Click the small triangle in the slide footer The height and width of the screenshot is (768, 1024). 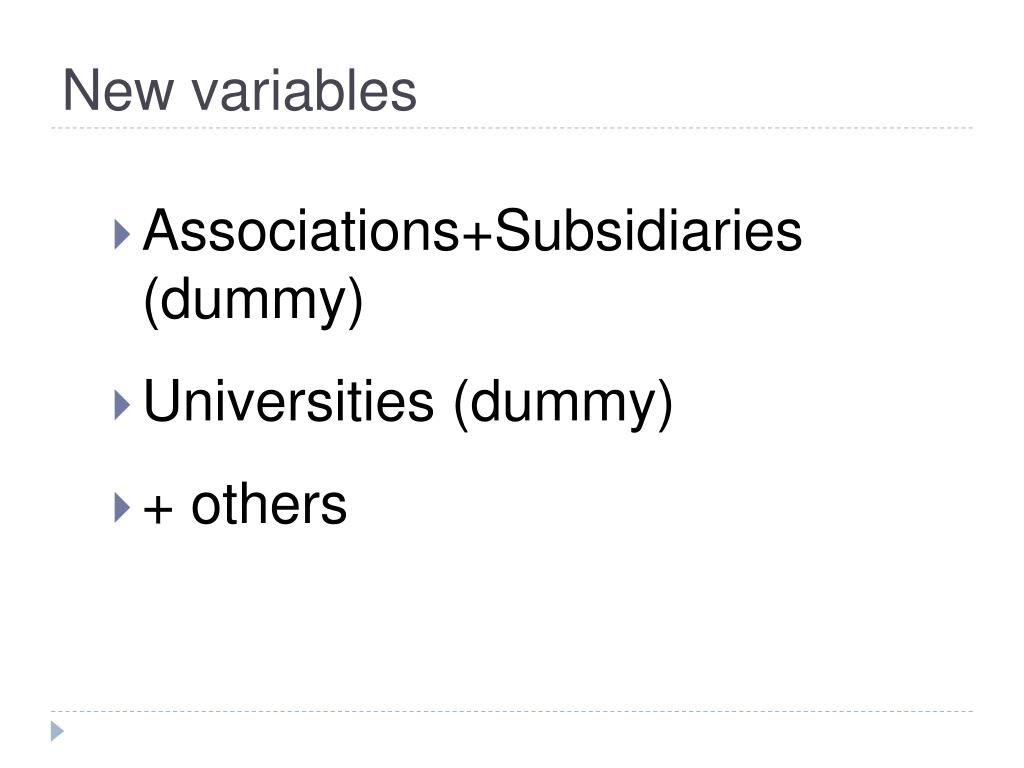(57, 731)
